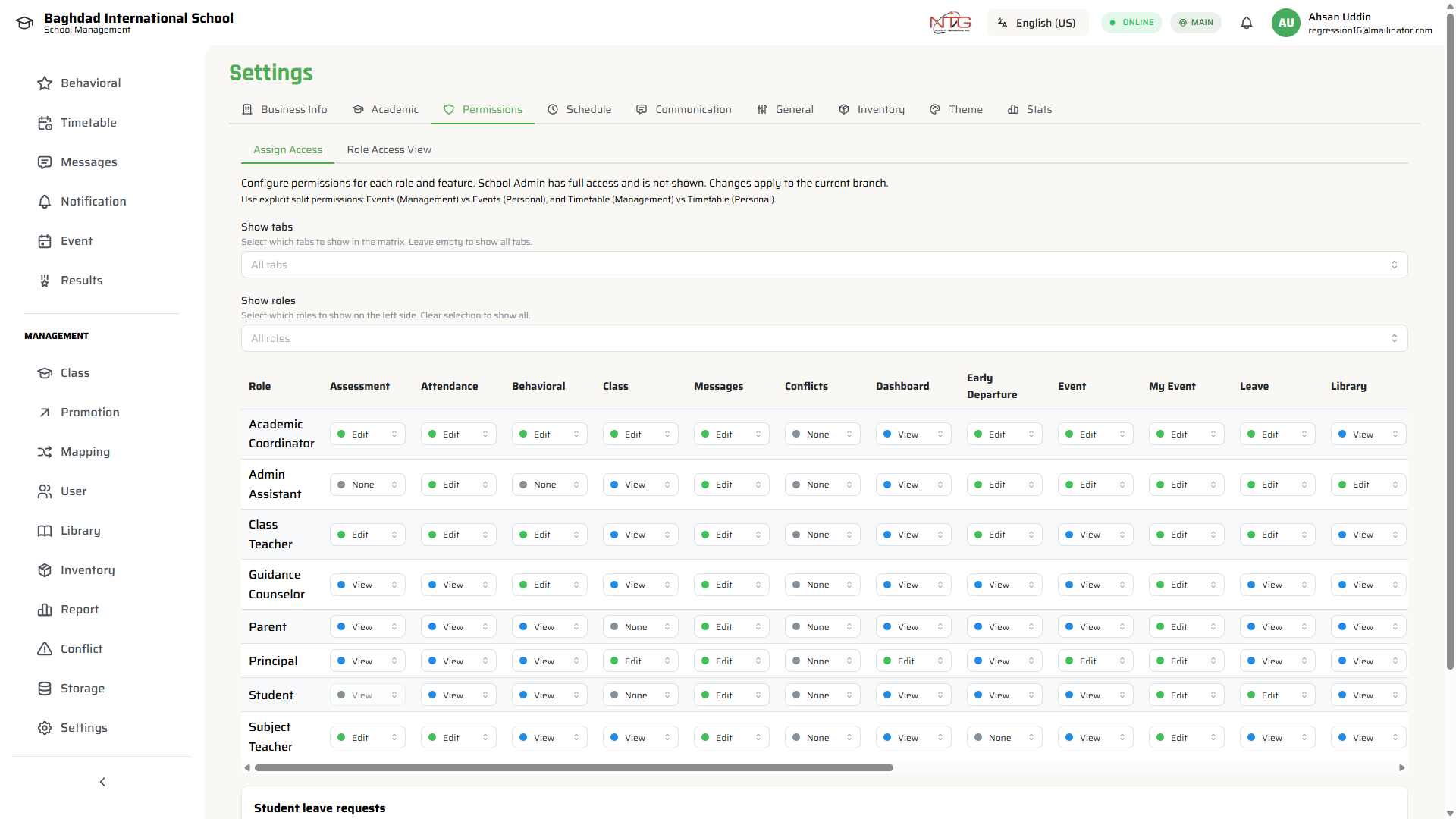
Task: Click the Messages chat icon in sidebar
Action: click(x=45, y=162)
